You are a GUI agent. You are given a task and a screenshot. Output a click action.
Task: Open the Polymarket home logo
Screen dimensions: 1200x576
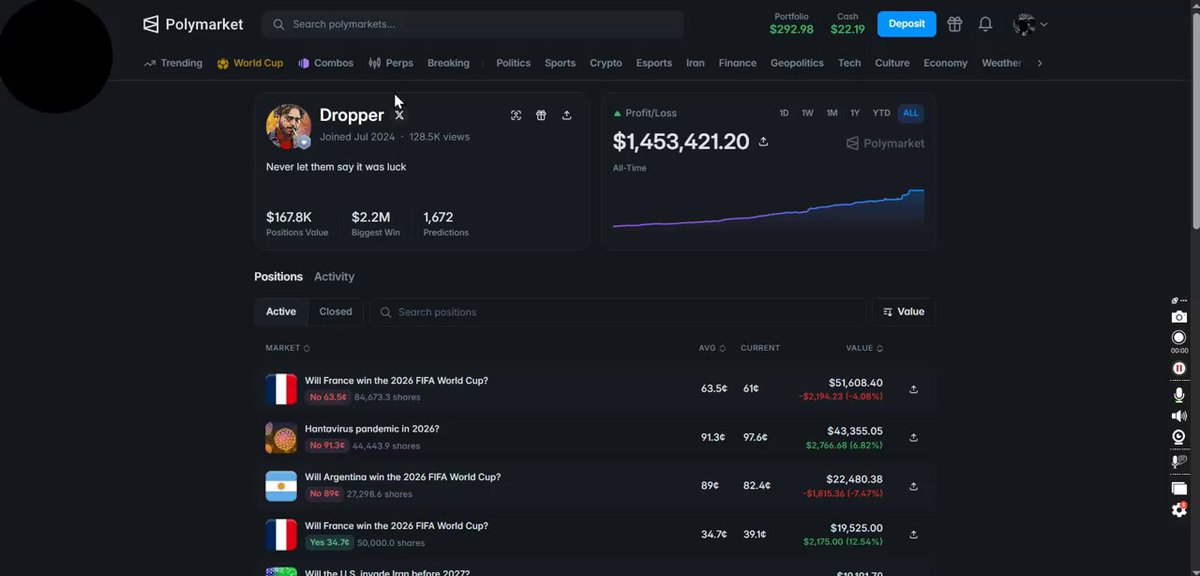pyautogui.click(x=192, y=24)
